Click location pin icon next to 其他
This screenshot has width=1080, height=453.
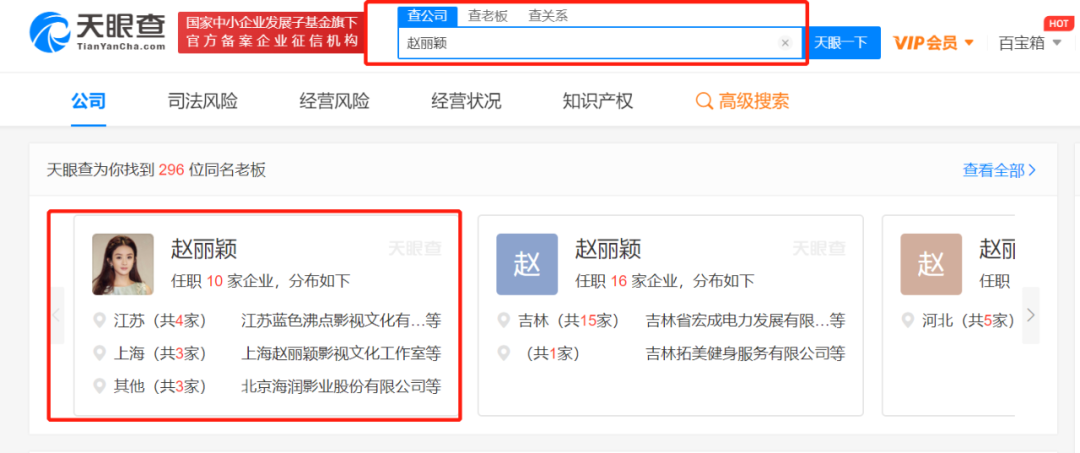point(99,387)
